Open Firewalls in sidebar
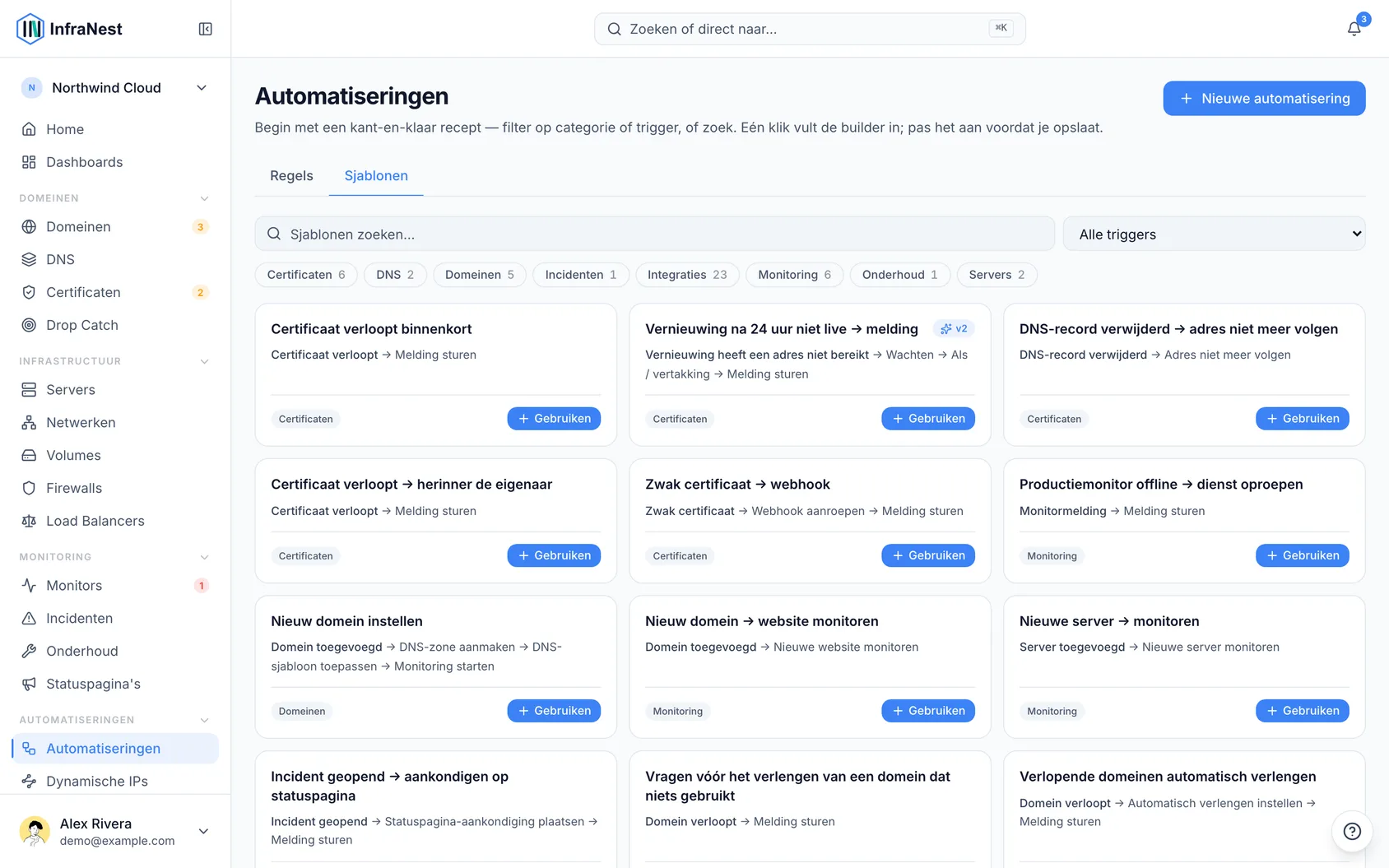The height and width of the screenshot is (868, 1389). (115, 488)
